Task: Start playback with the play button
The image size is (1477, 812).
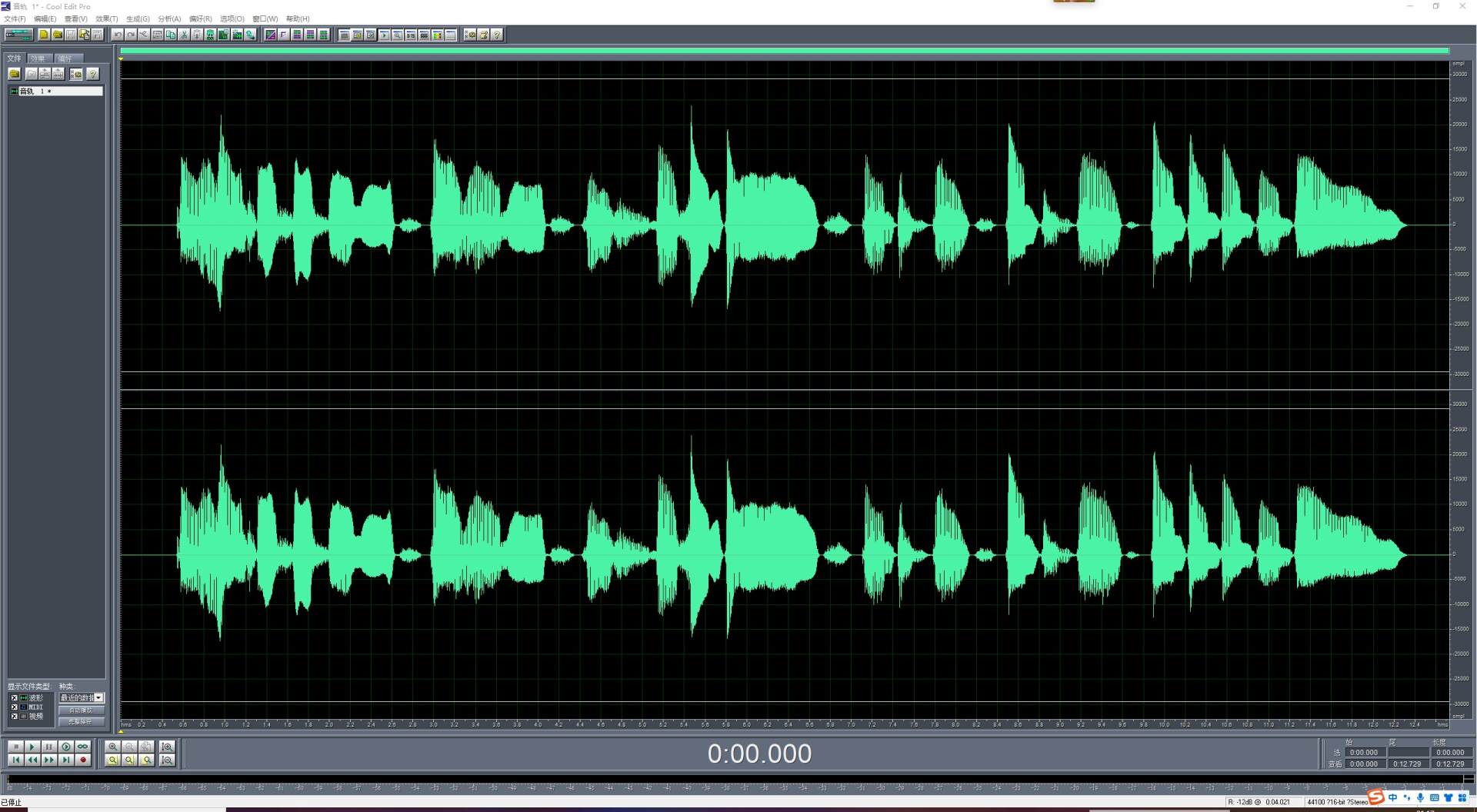Action: click(32, 747)
